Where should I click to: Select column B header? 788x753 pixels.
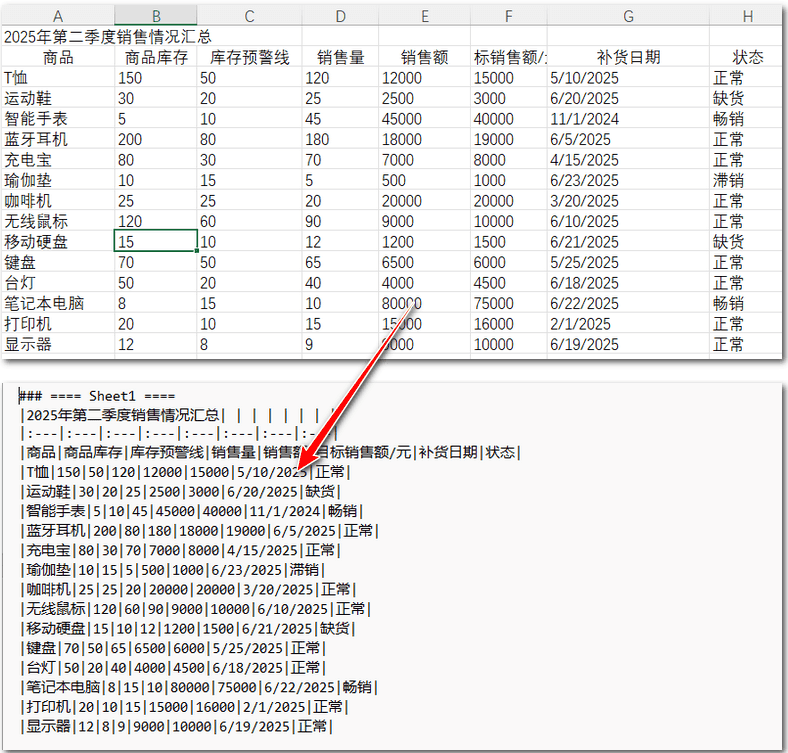(156, 16)
